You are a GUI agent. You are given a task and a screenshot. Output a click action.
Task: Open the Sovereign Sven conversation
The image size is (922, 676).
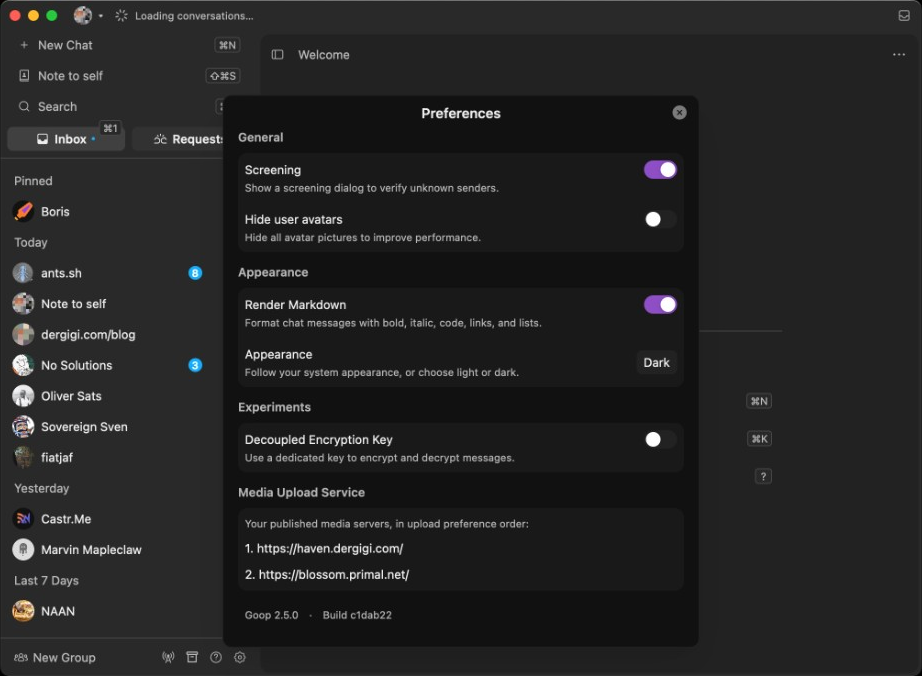point(112,427)
